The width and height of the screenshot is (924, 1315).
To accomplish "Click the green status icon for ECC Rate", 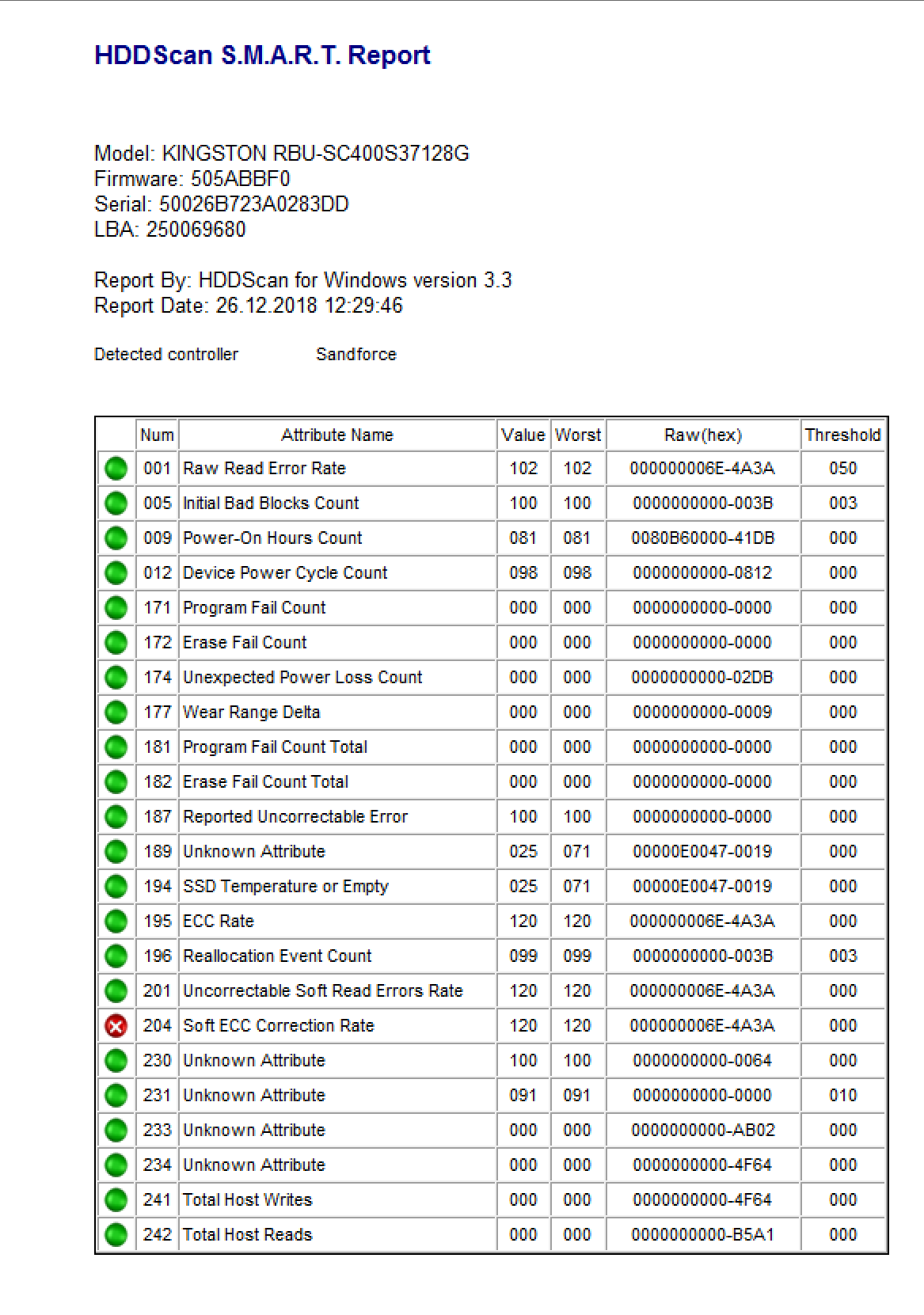I will click(x=116, y=922).
